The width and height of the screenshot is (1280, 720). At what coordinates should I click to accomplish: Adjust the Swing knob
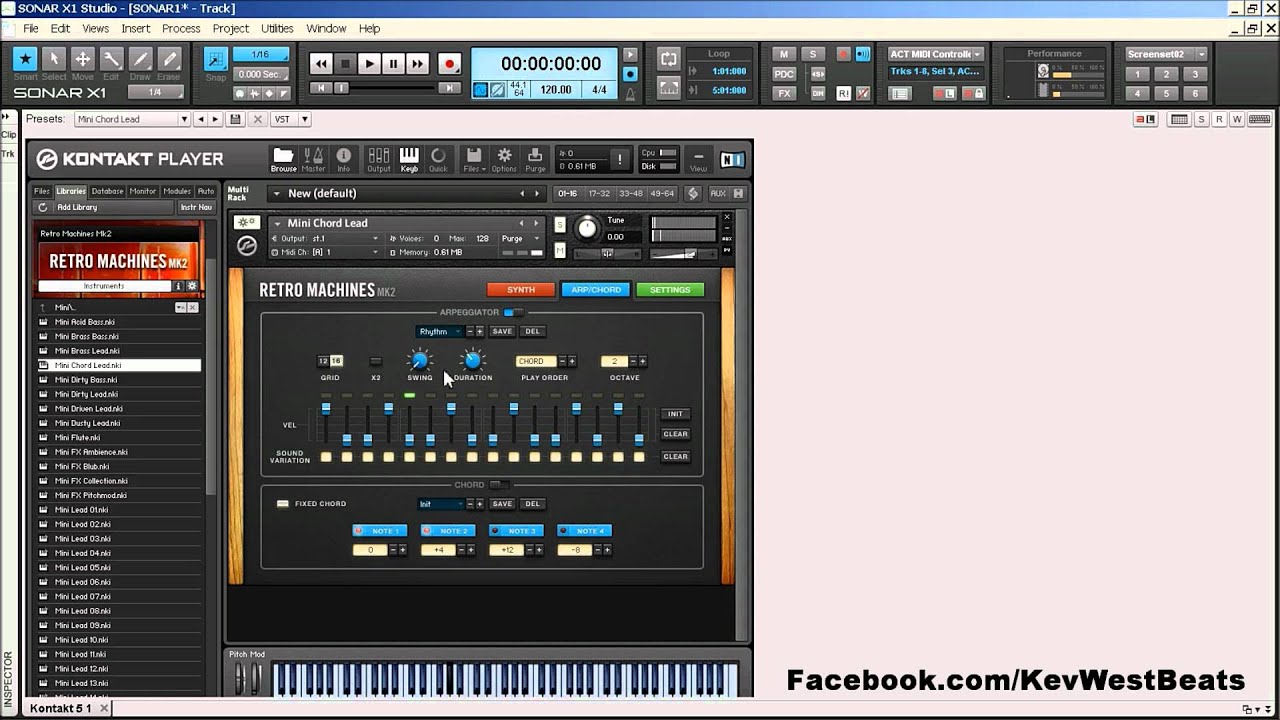(420, 360)
